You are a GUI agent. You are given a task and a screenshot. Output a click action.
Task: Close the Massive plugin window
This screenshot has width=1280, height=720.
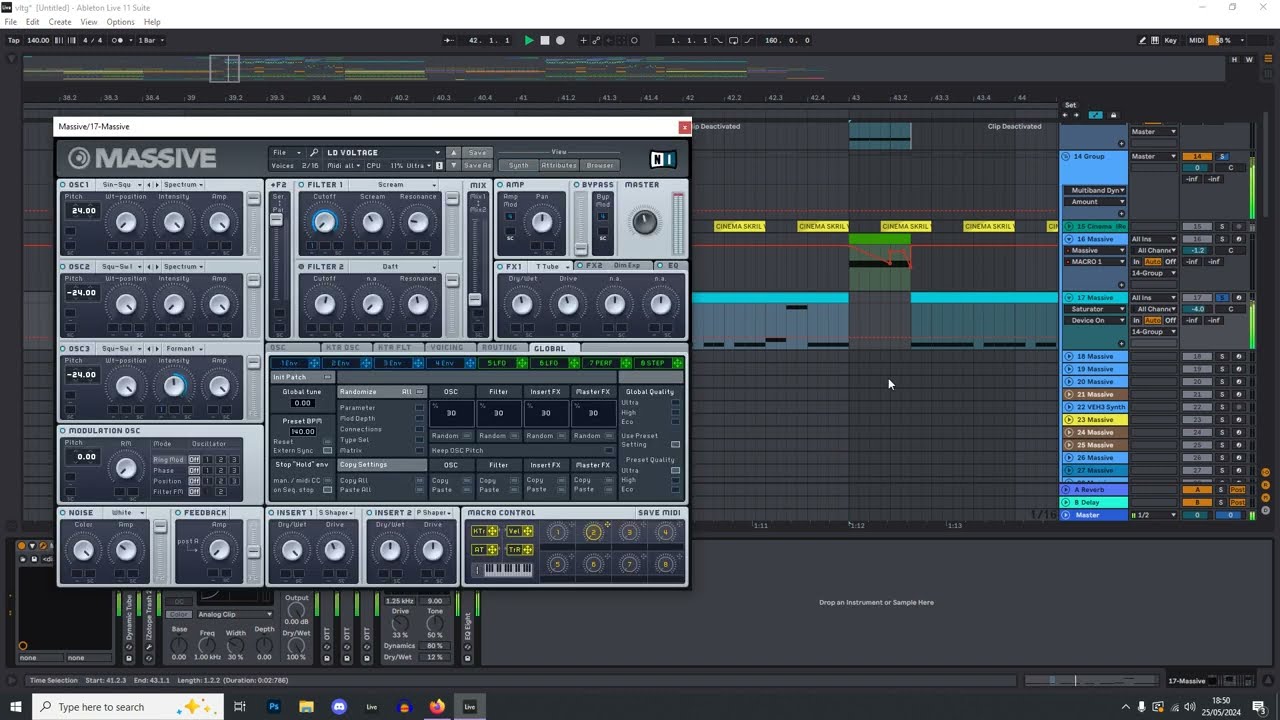684,127
